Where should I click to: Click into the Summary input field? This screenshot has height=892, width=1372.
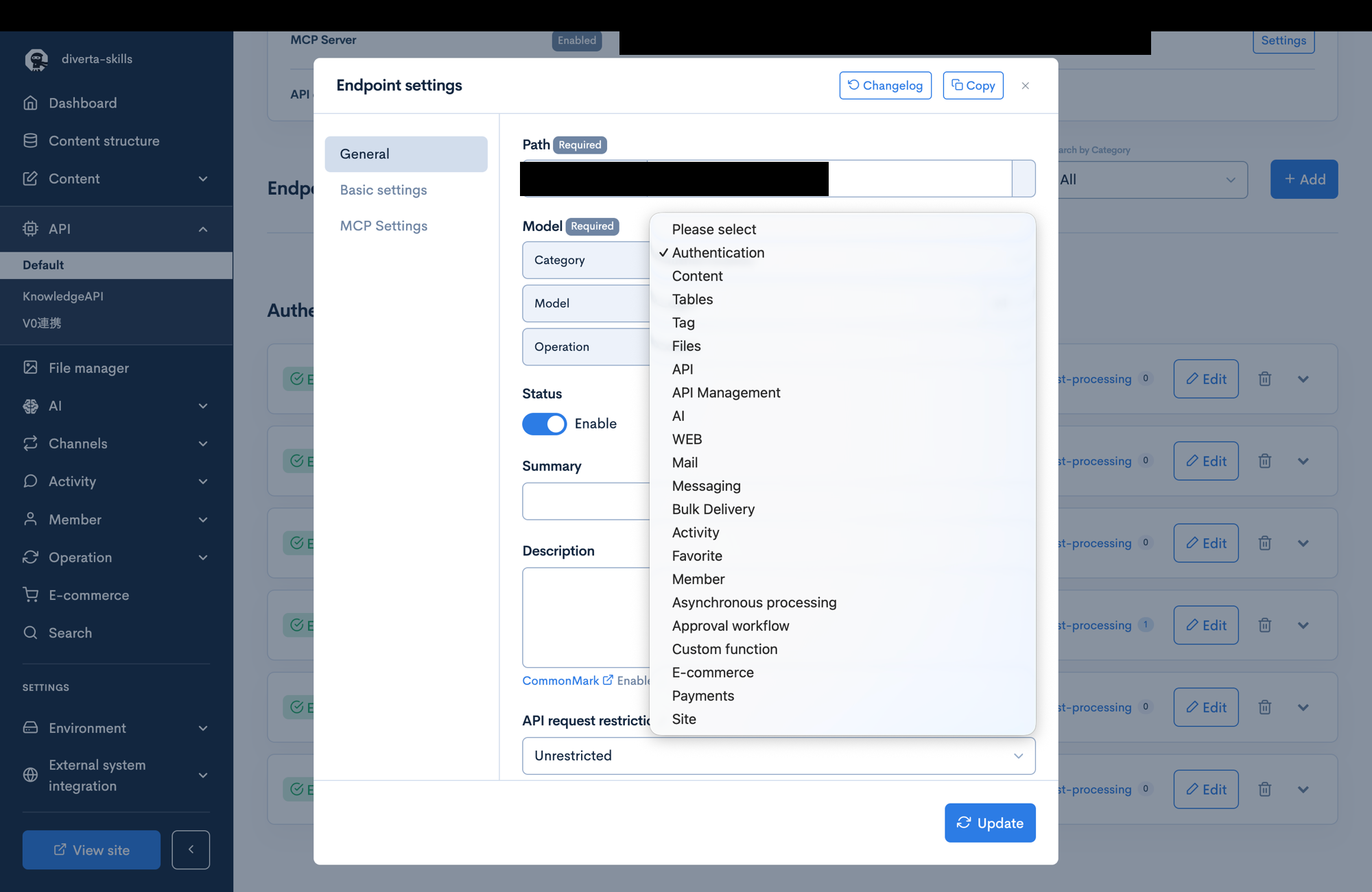click(x=586, y=501)
